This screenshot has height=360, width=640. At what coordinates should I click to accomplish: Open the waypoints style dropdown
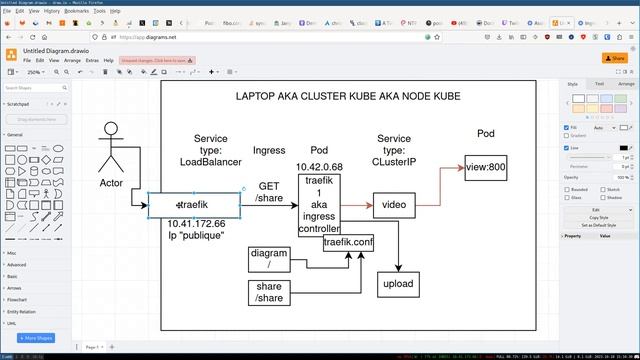pos(195,72)
